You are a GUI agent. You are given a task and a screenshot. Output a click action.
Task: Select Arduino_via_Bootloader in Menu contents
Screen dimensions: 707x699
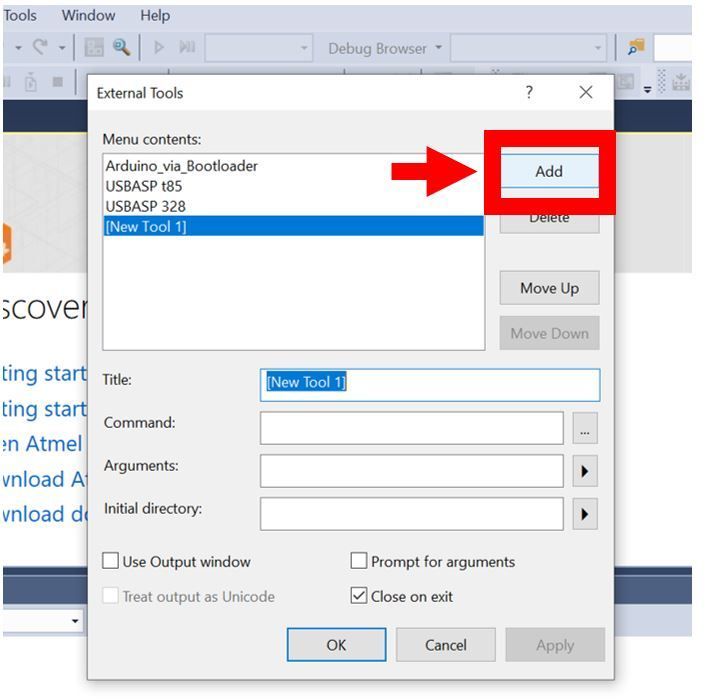pos(294,166)
